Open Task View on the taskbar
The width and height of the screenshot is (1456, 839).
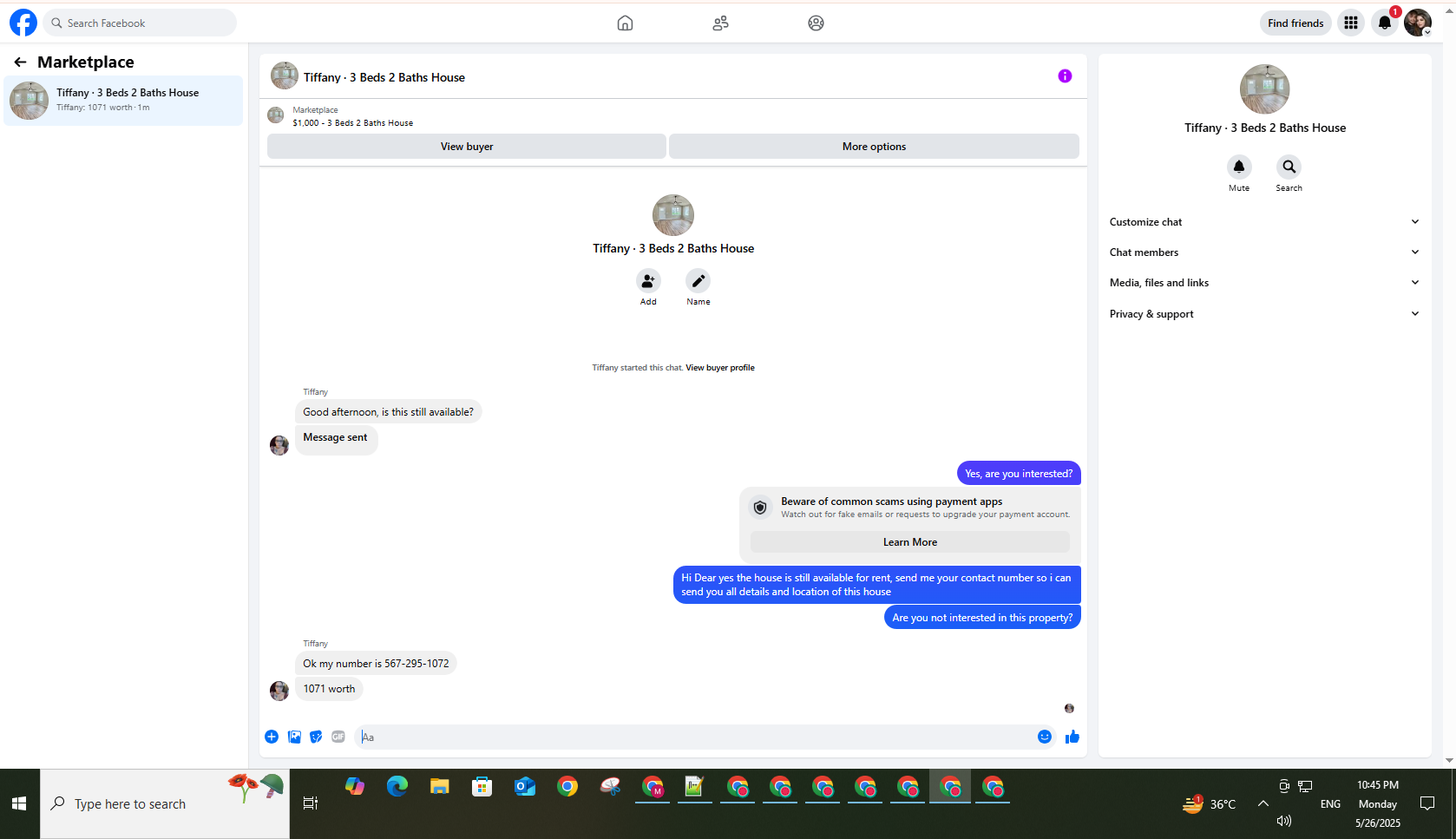pos(311,803)
